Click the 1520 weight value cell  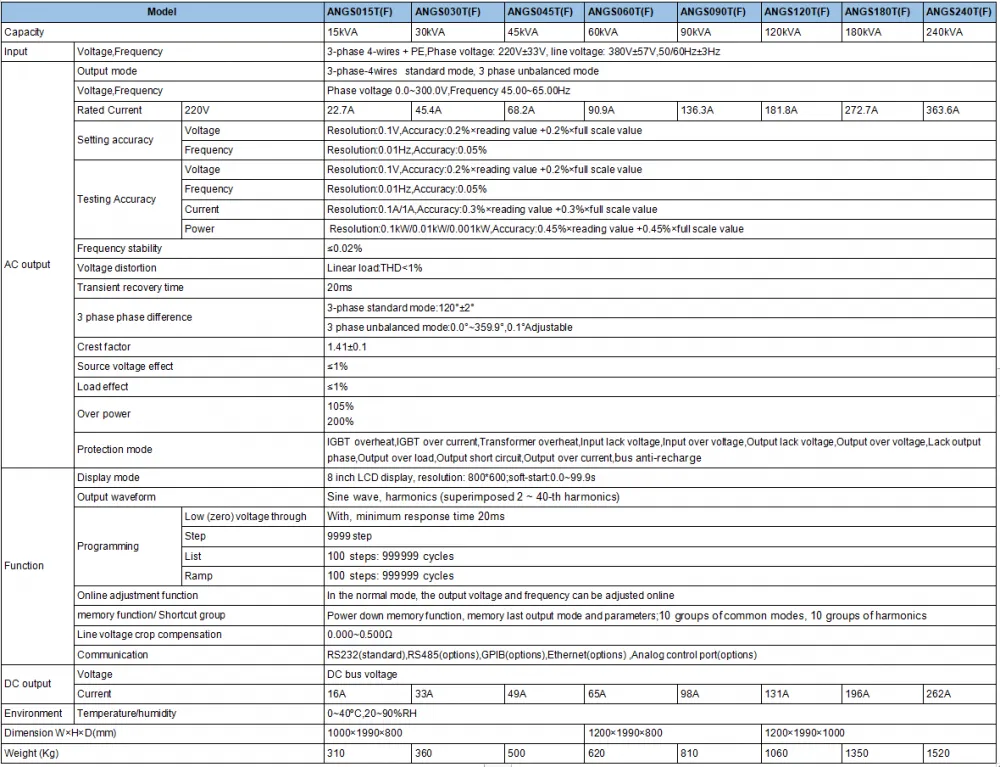(959, 753)
